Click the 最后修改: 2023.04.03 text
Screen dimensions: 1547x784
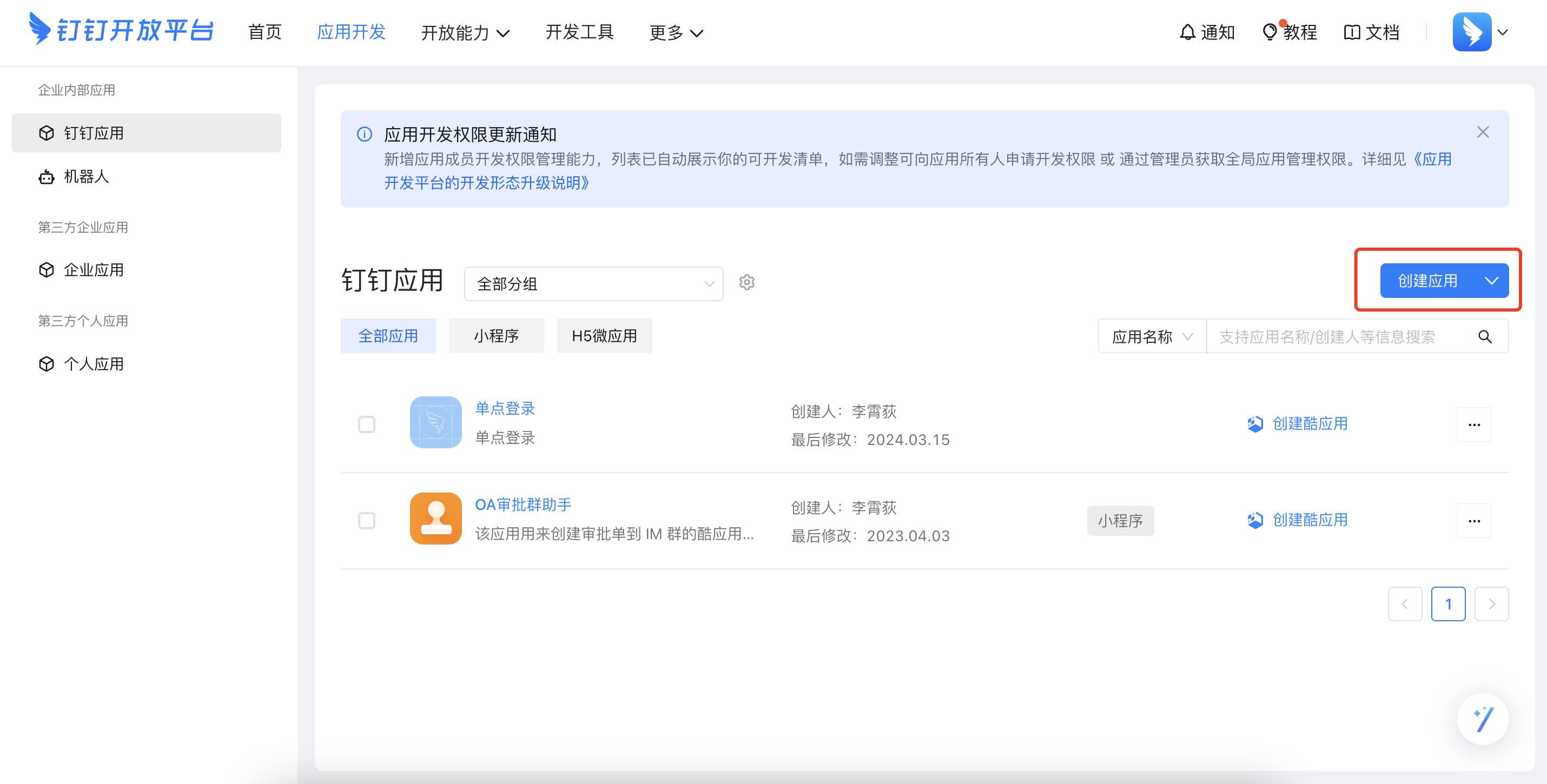tap(870, 535)
